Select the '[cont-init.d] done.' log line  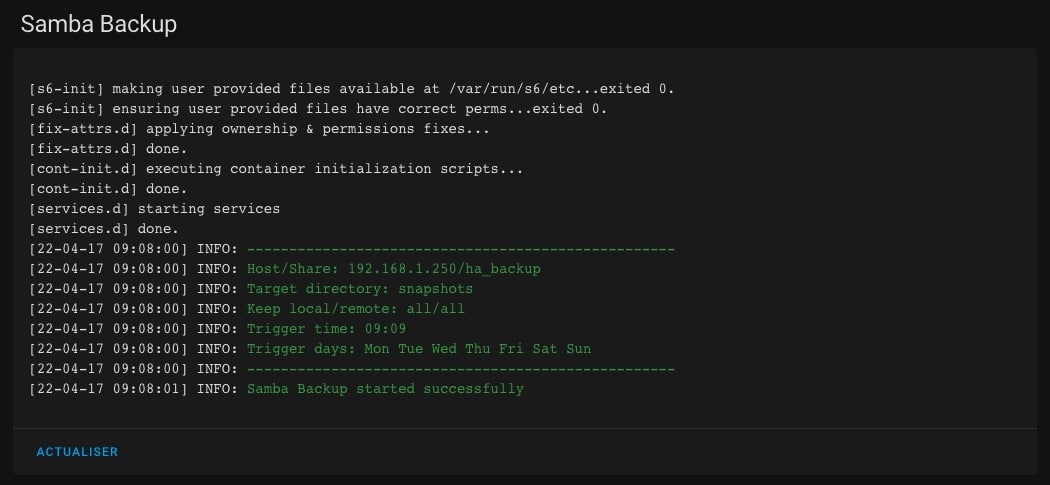pos(108,189)
